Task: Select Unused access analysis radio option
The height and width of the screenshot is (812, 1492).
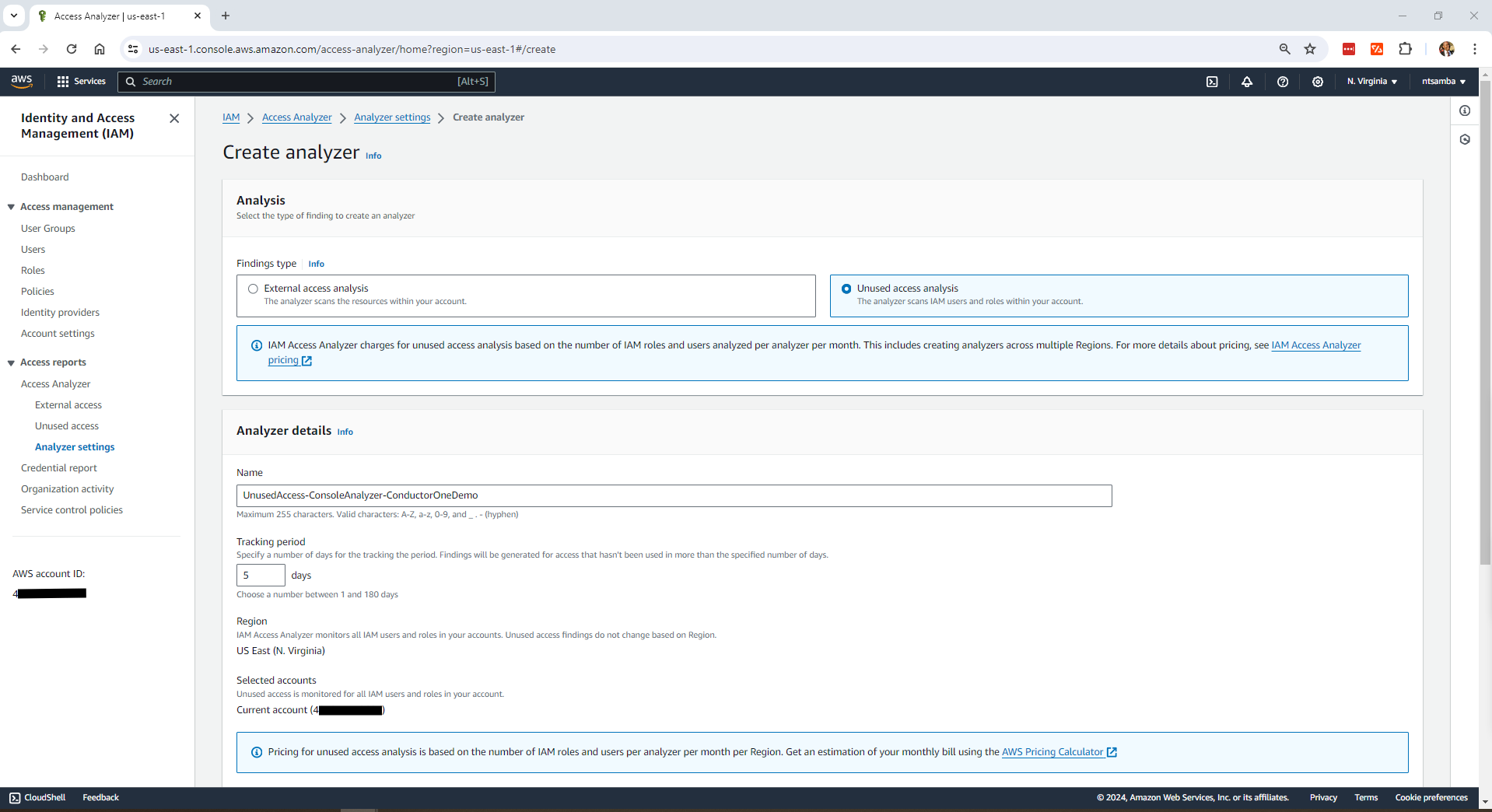Action: tap(846, 289)
